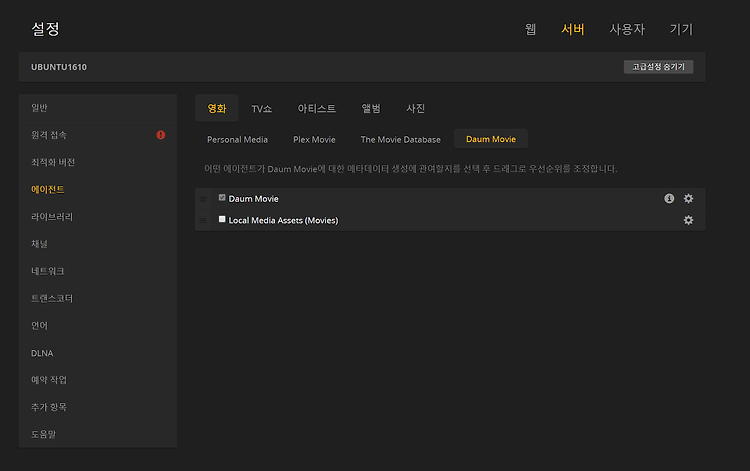Select the 사진 agent tab
This screenshot has width=750, height=471.
tap(415, 109)
